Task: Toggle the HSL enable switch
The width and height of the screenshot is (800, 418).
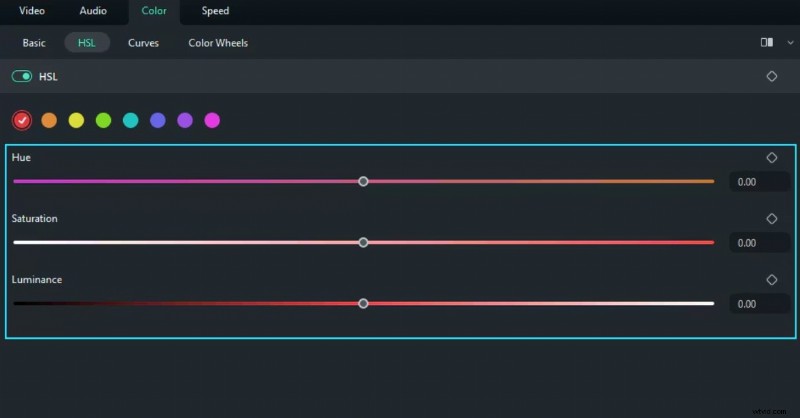Action: click(22, 76)
